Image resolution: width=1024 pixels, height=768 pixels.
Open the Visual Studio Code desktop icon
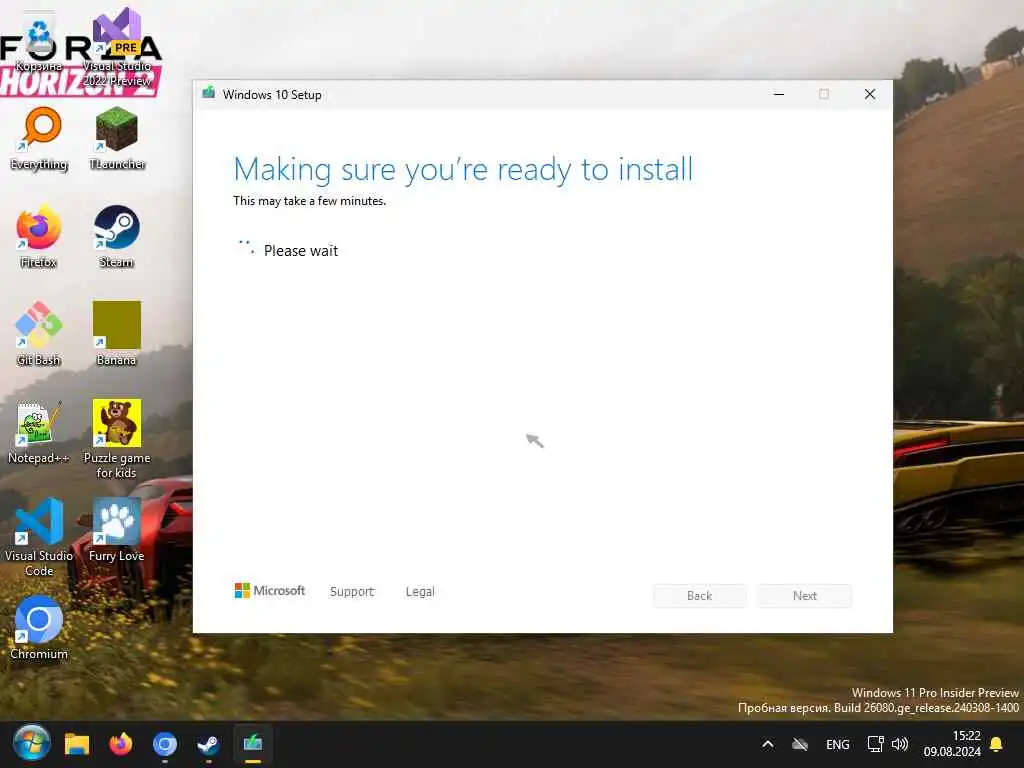pyautogui.click(x=39, y=537)
